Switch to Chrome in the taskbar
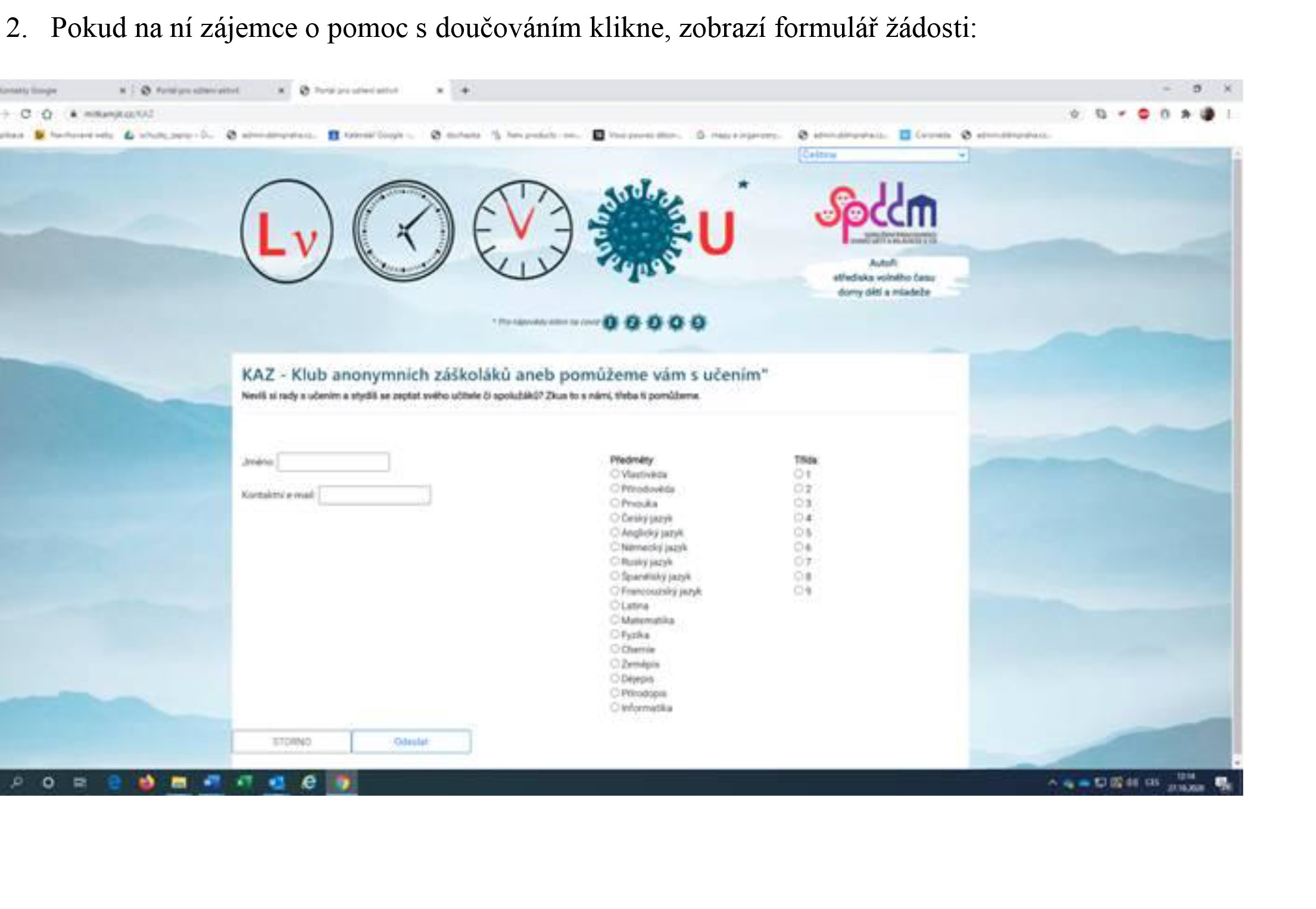 tap(342, 782)
